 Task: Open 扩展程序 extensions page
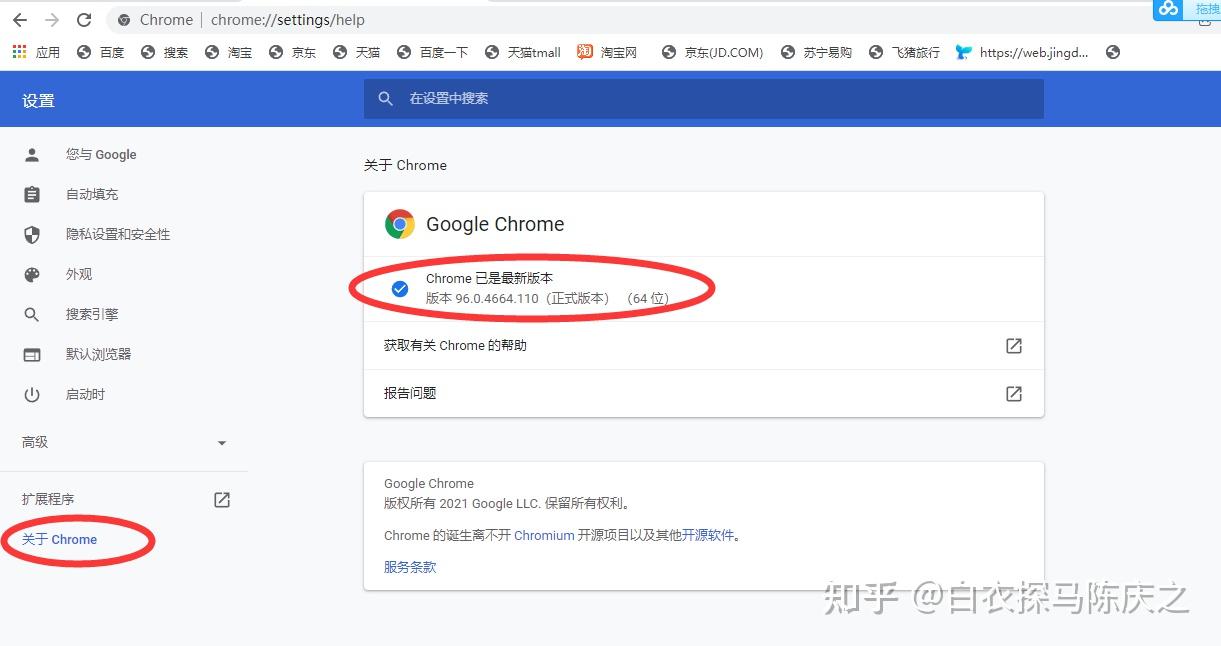pyautogui.click(x=48, y=499)
